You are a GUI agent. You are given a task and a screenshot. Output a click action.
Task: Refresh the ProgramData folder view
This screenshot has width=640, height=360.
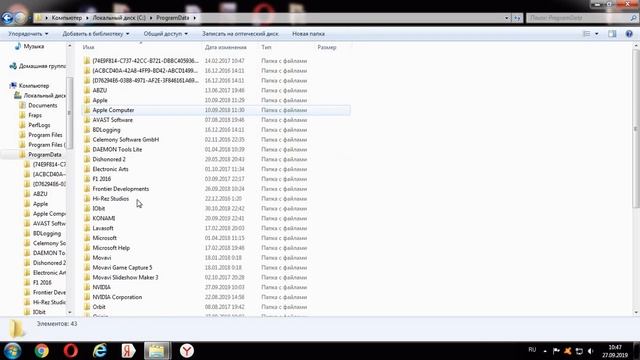517,18
